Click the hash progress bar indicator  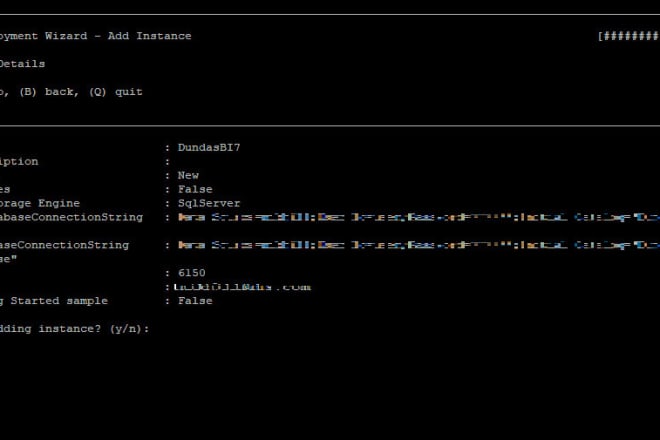click(629, 36)
